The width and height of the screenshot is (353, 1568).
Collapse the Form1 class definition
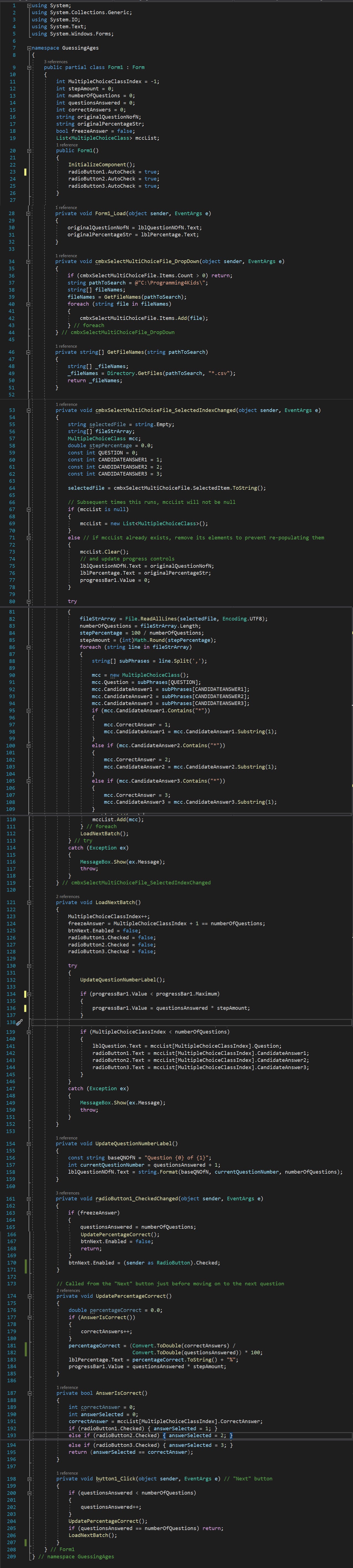29,68
